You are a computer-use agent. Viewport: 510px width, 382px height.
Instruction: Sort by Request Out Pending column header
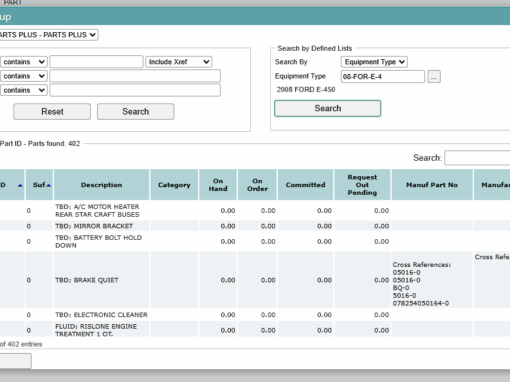(x=362, y=185)
